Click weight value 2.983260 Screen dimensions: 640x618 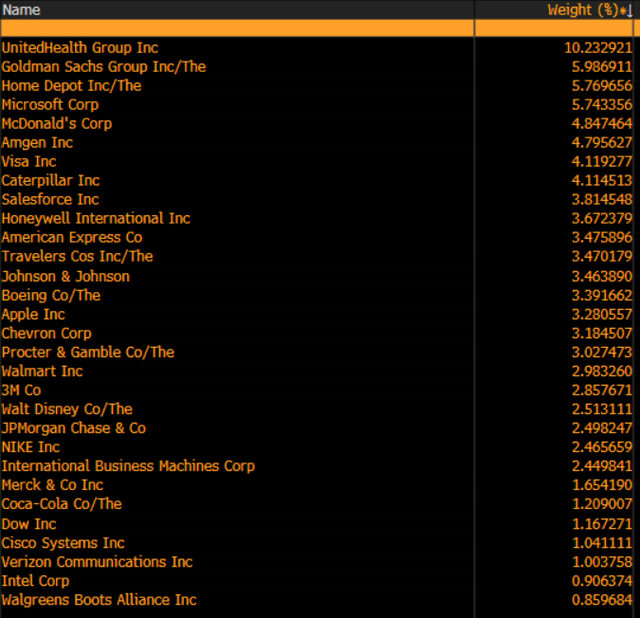tap(602, 371)
